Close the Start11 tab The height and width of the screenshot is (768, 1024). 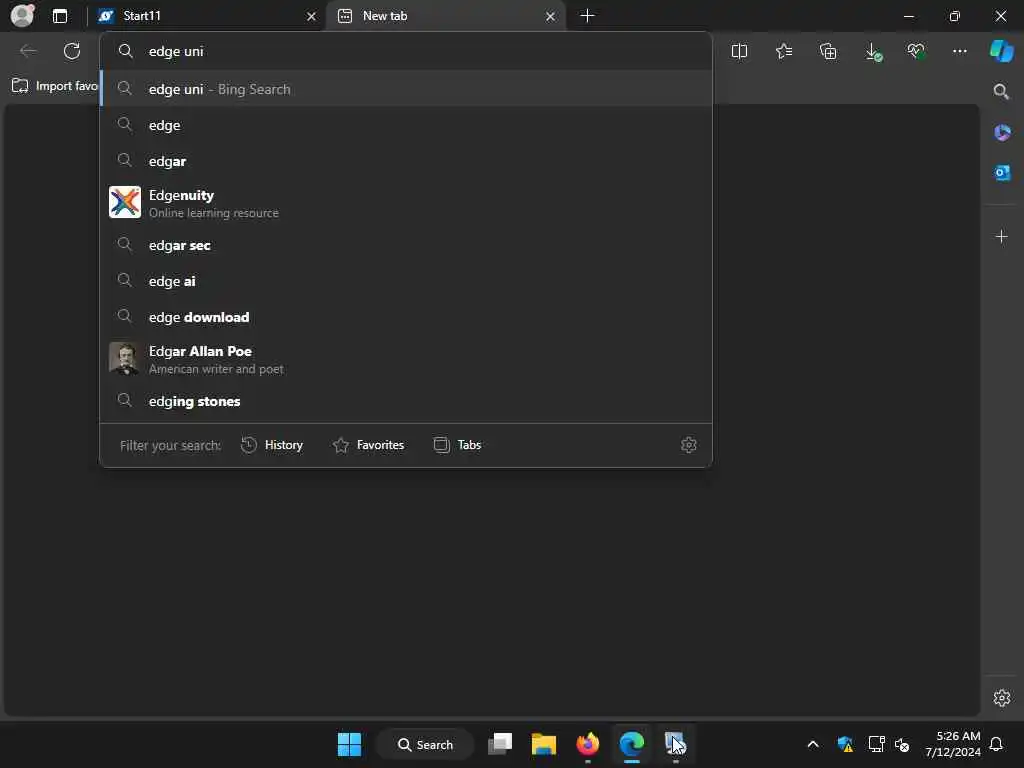click(x=312, y=16)
